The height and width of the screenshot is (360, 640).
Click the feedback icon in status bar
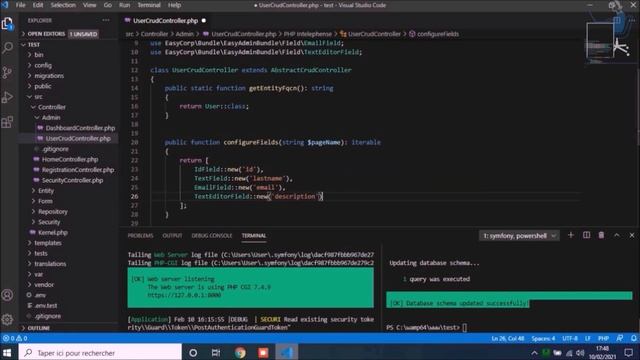[x=620, y=338]
